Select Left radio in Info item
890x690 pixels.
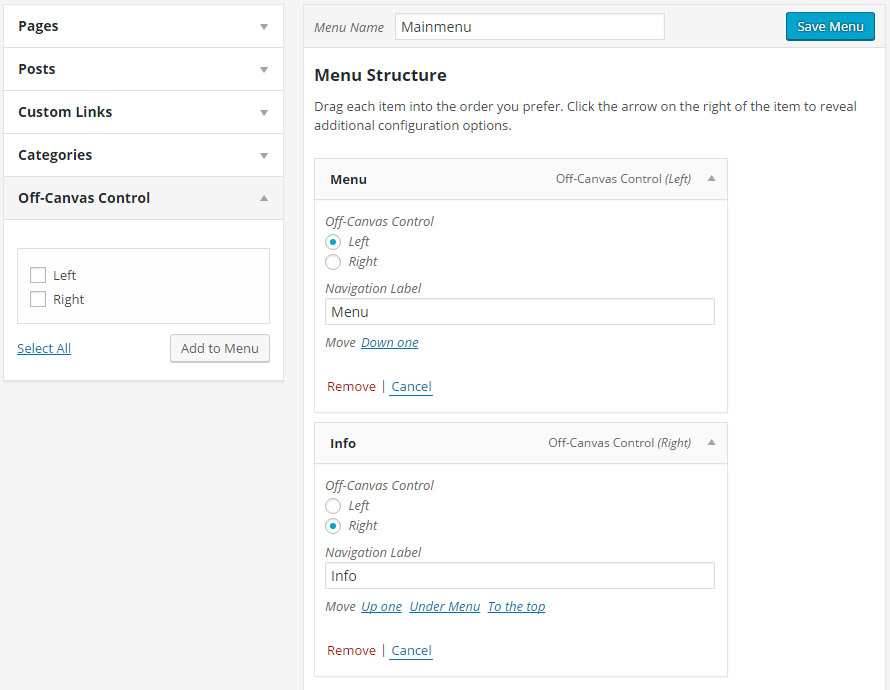click(333, 506)
